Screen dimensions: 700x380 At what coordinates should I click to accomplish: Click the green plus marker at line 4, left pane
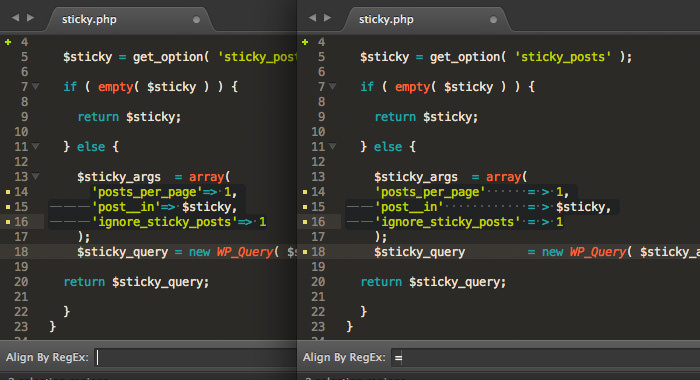pyautogui.click(x=8, y=42)
